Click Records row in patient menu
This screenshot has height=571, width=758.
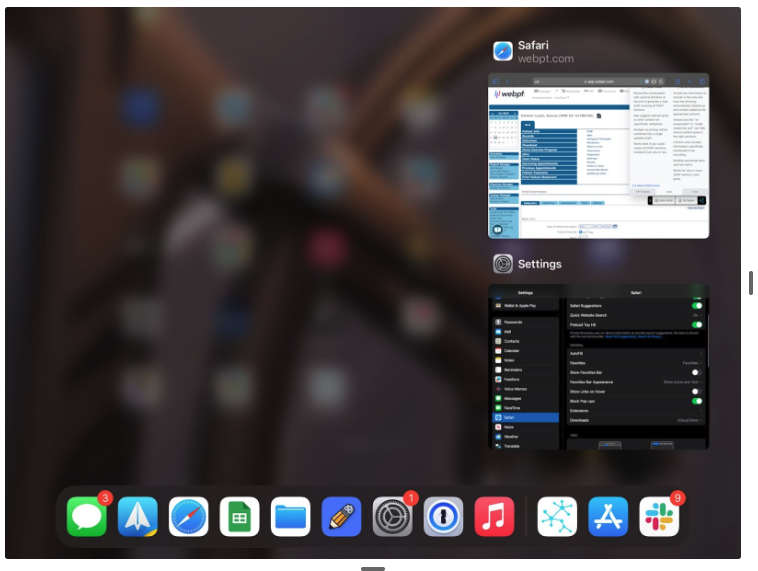[x=549, y=136]
